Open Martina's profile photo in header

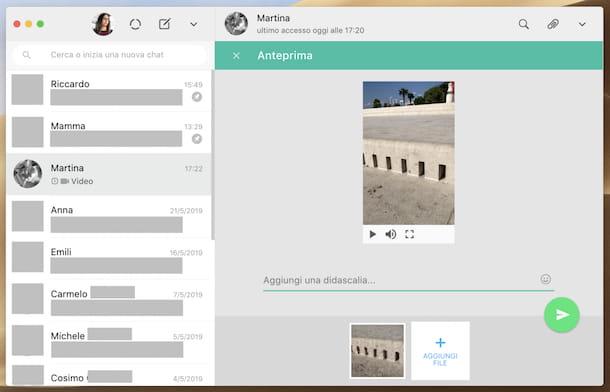236,24
